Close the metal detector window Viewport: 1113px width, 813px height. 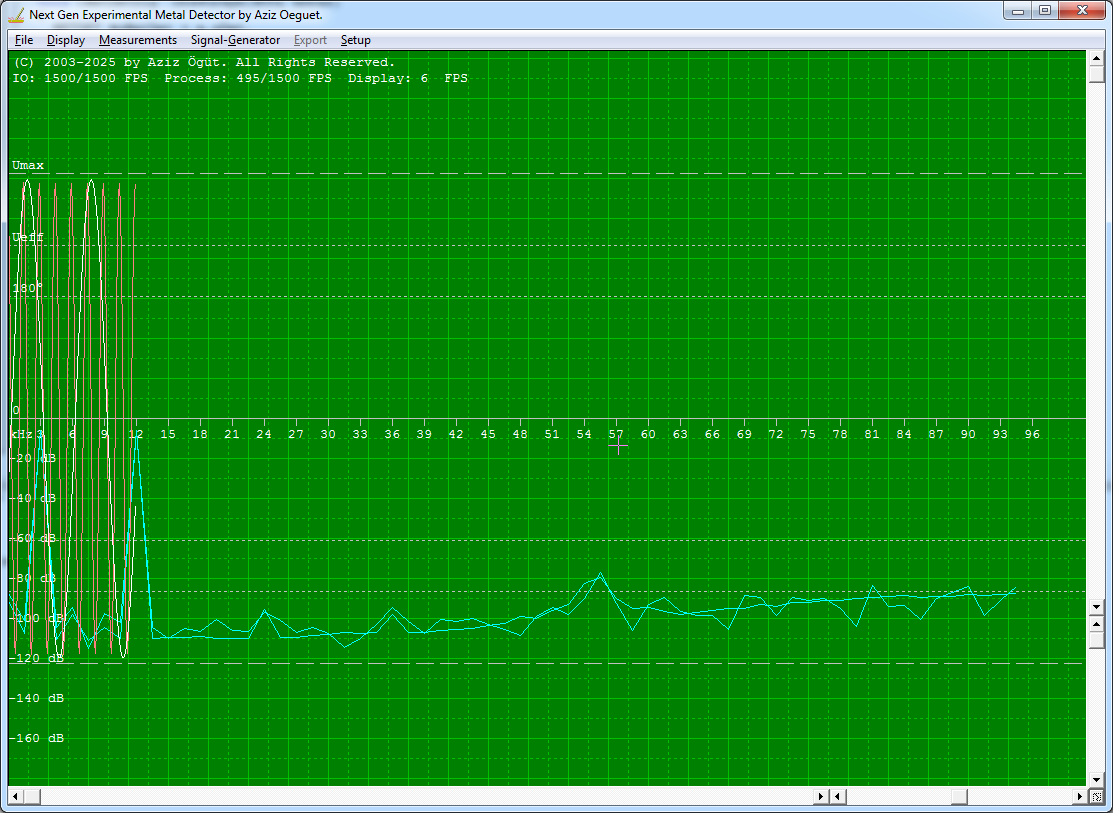point(1082,11)
